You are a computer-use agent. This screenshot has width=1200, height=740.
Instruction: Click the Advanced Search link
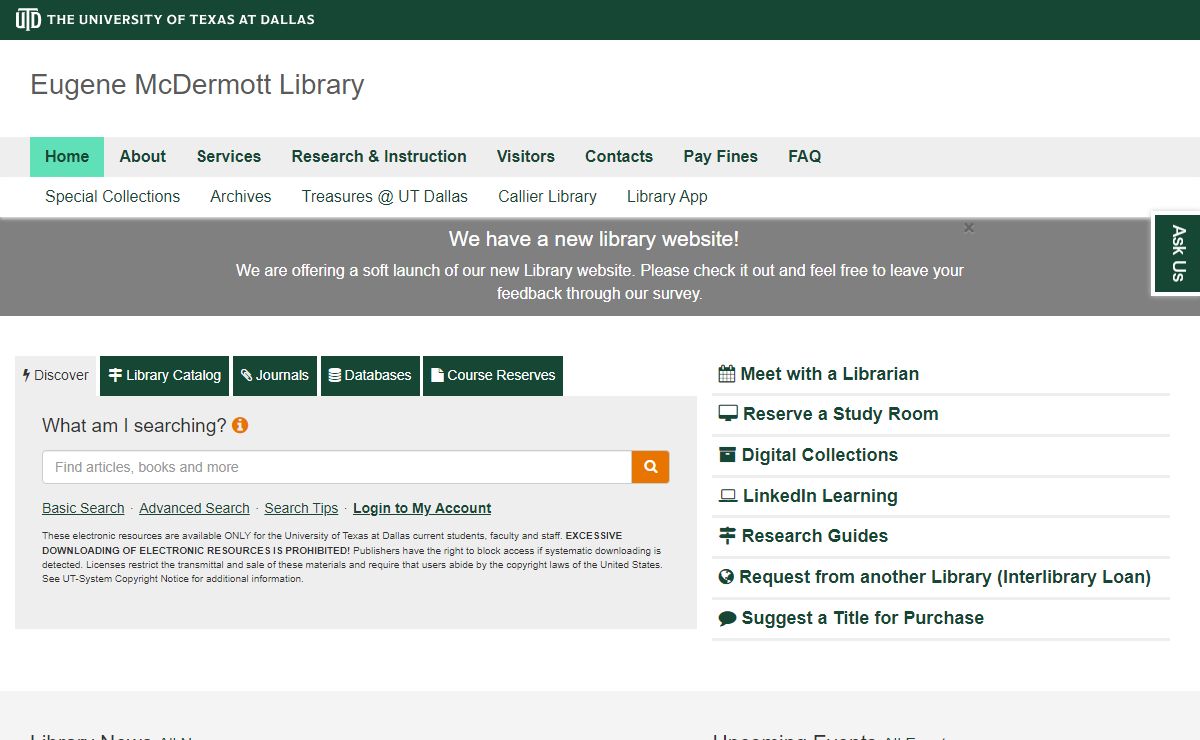194,508
